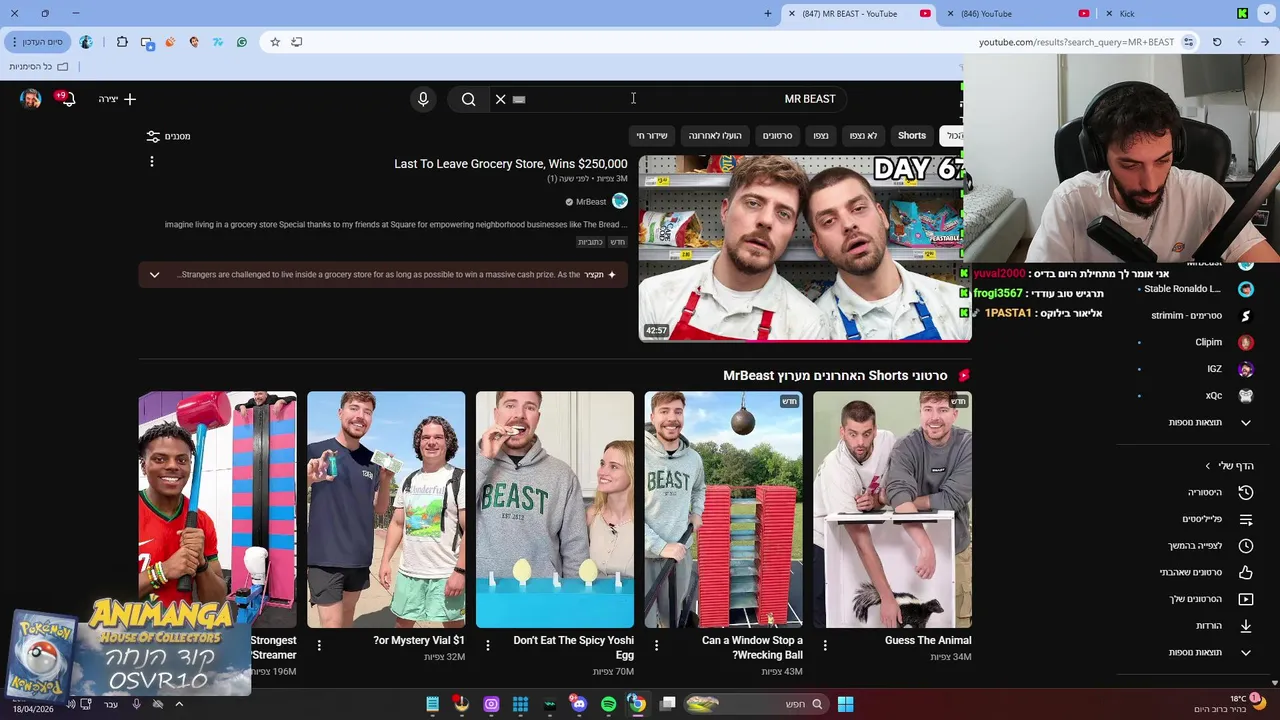Click the Create (יצירה) plus button
This screenshot has width=1280, height=720.
117,99
